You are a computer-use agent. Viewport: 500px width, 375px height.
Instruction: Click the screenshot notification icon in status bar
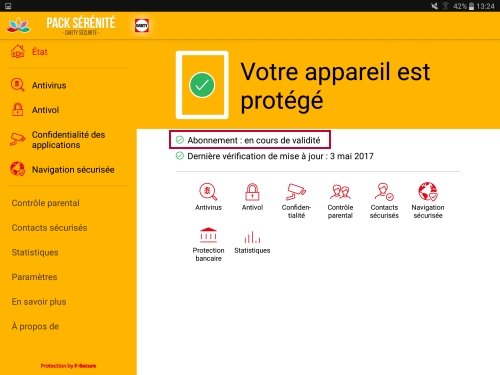click(8, 6)
